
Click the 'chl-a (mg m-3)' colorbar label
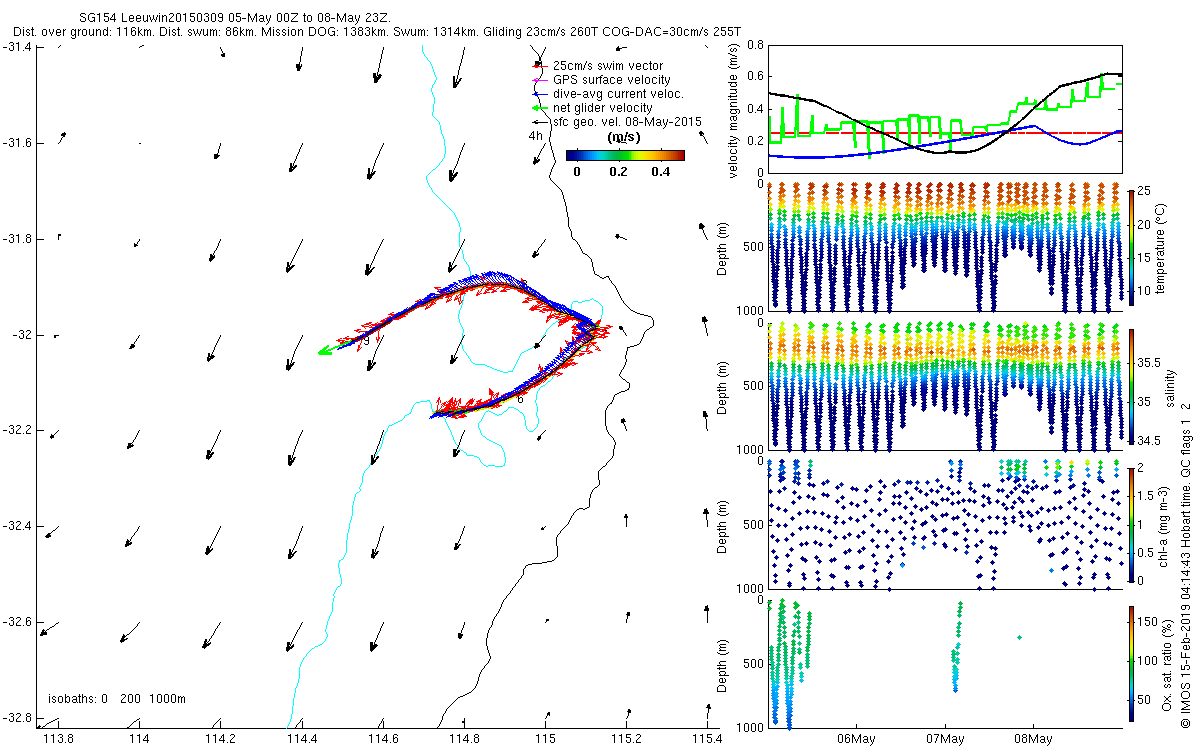[1163, 526]
